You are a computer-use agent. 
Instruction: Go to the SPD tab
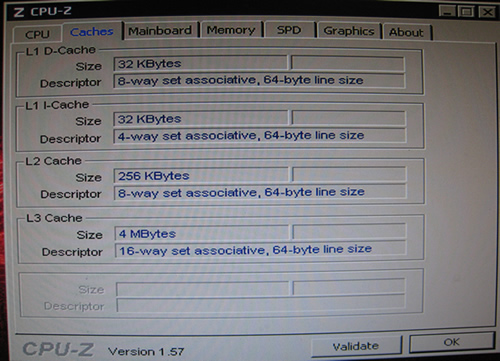pyautogui.click(x=289, y=30)
